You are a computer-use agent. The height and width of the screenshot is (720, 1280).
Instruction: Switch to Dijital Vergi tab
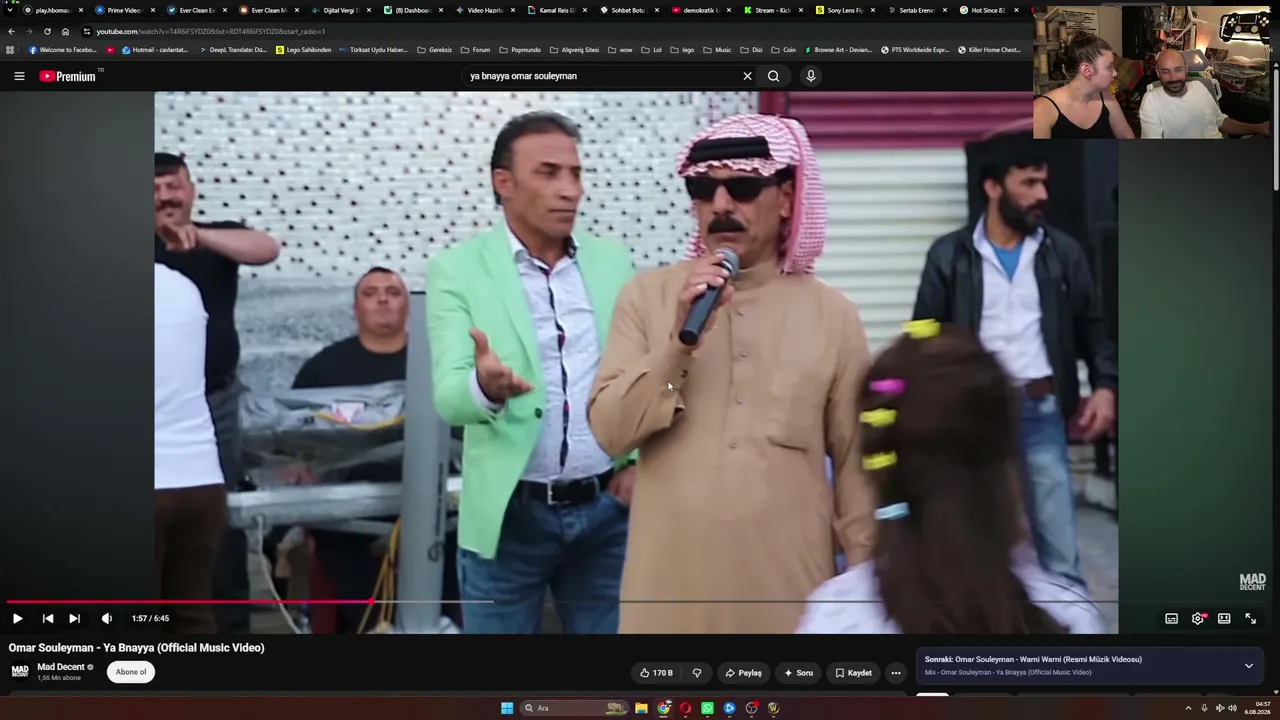(x=340, y=10)
